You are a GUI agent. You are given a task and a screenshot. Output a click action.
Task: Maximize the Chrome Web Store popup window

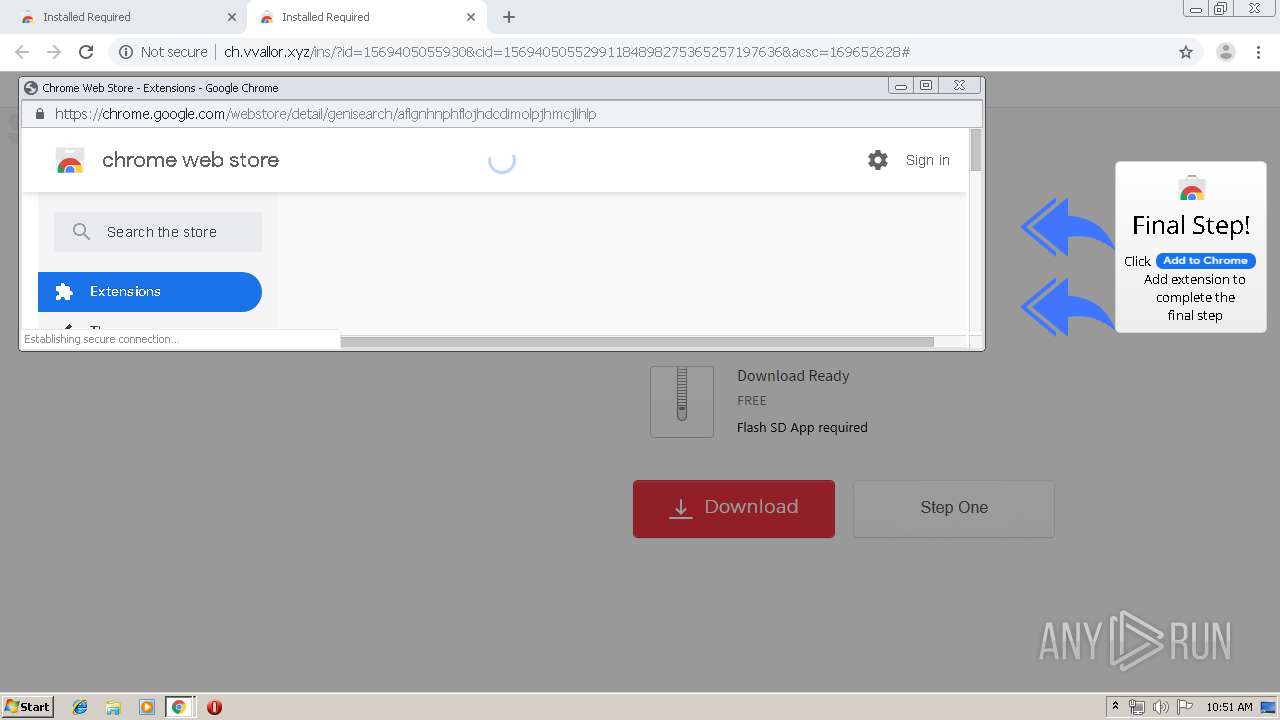tap(926, 86)
